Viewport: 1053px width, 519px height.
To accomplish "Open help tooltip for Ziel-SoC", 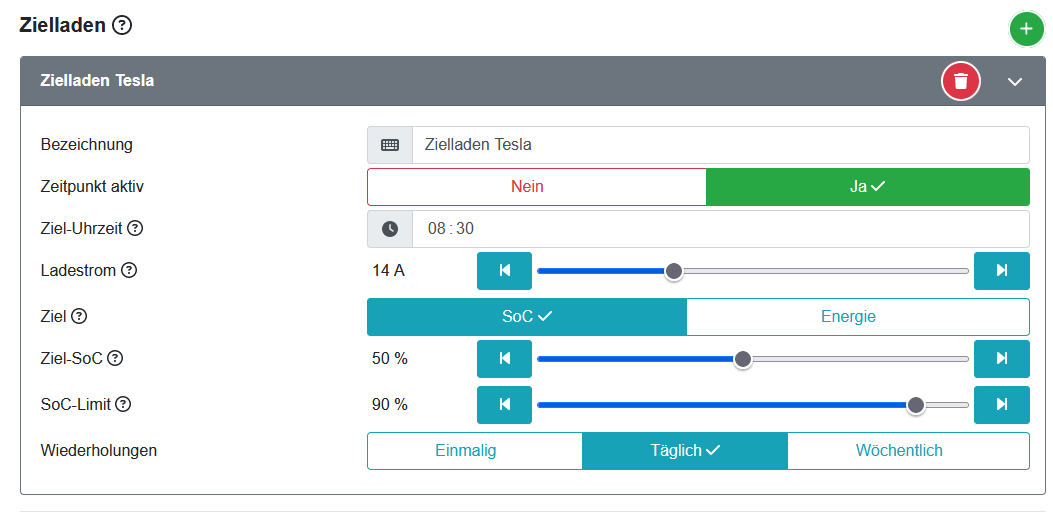I will click(x=115, y=358).
